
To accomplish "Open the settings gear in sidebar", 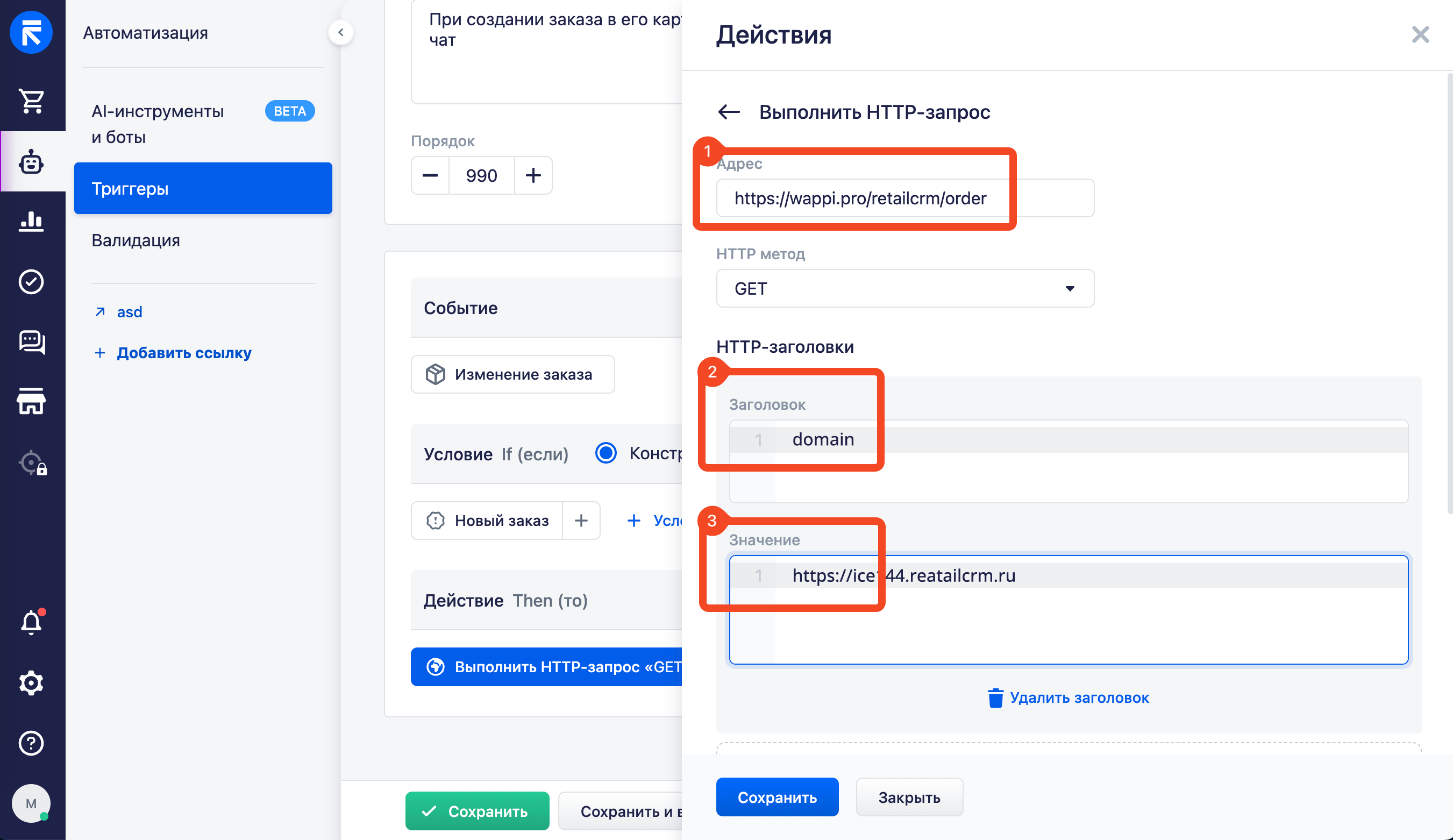I will (x=32, y=682).
